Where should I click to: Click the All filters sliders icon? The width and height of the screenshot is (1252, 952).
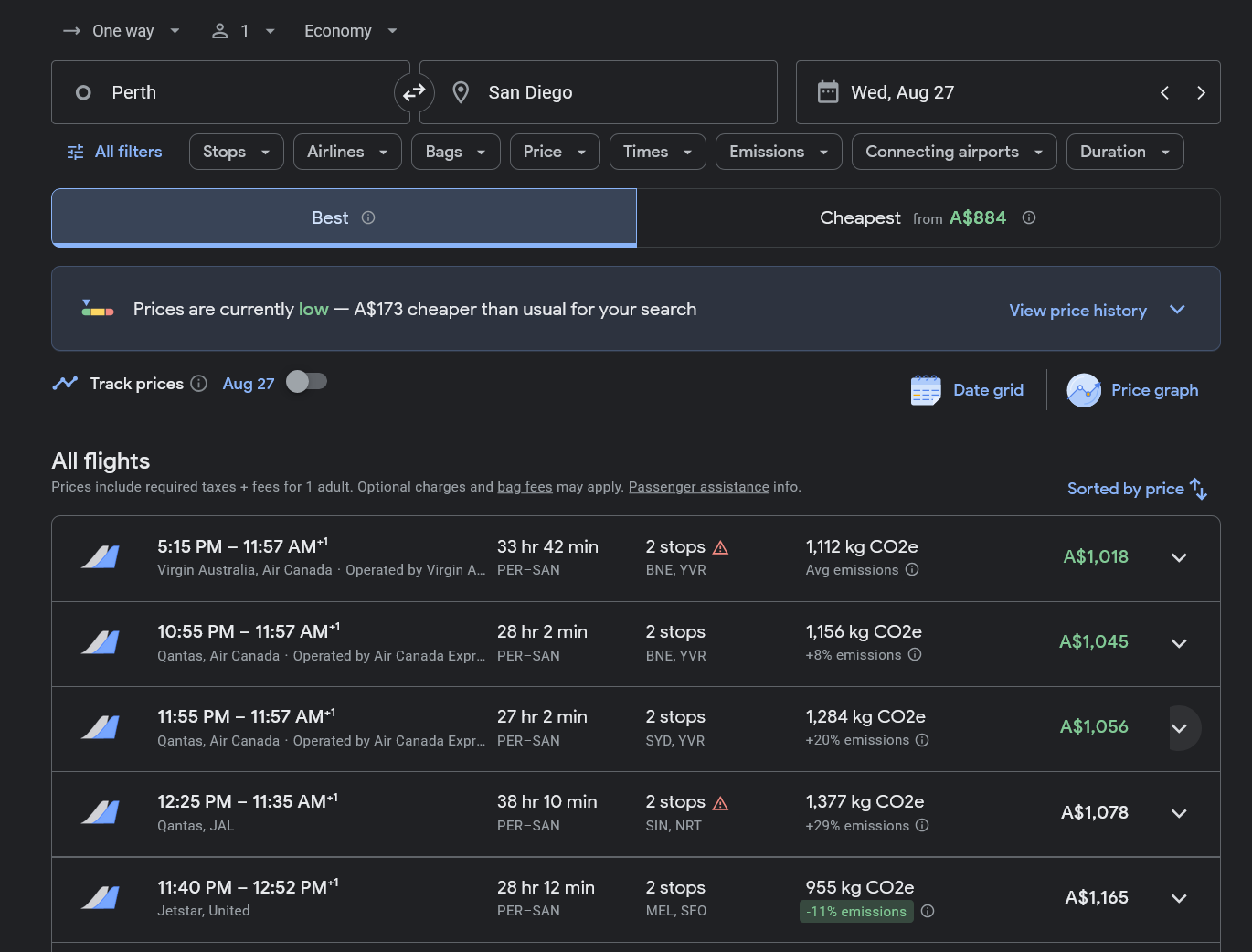coord(76,152)
